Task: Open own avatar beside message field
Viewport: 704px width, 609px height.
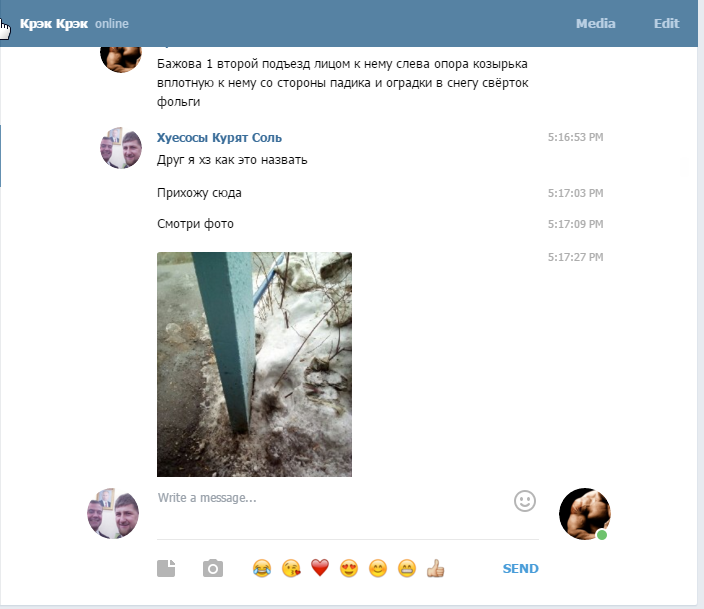Action: click(113, 513)
